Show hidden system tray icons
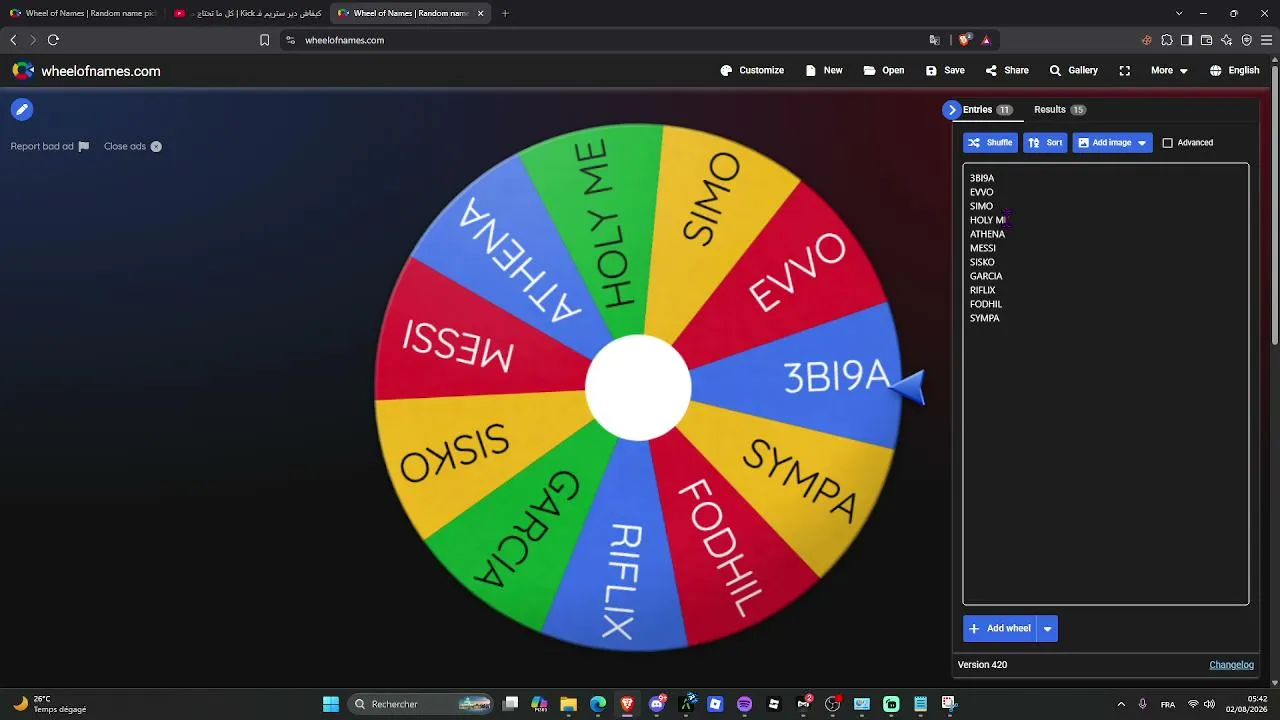This screenshot has height=720, width=1280. pos(1121,704)
